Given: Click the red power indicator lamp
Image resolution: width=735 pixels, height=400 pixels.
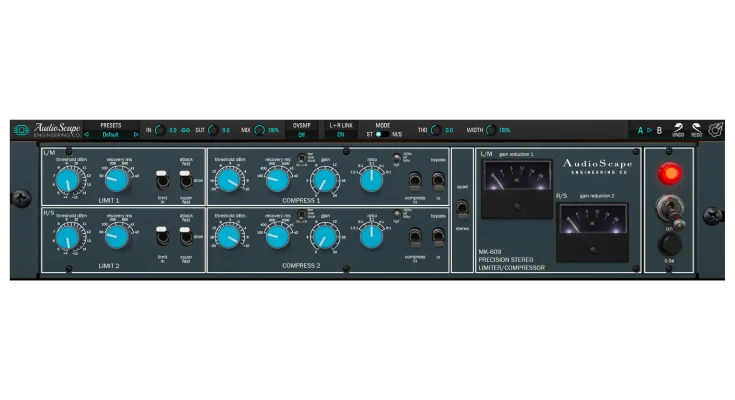Looking at the screenshot, I should [669, 174].
